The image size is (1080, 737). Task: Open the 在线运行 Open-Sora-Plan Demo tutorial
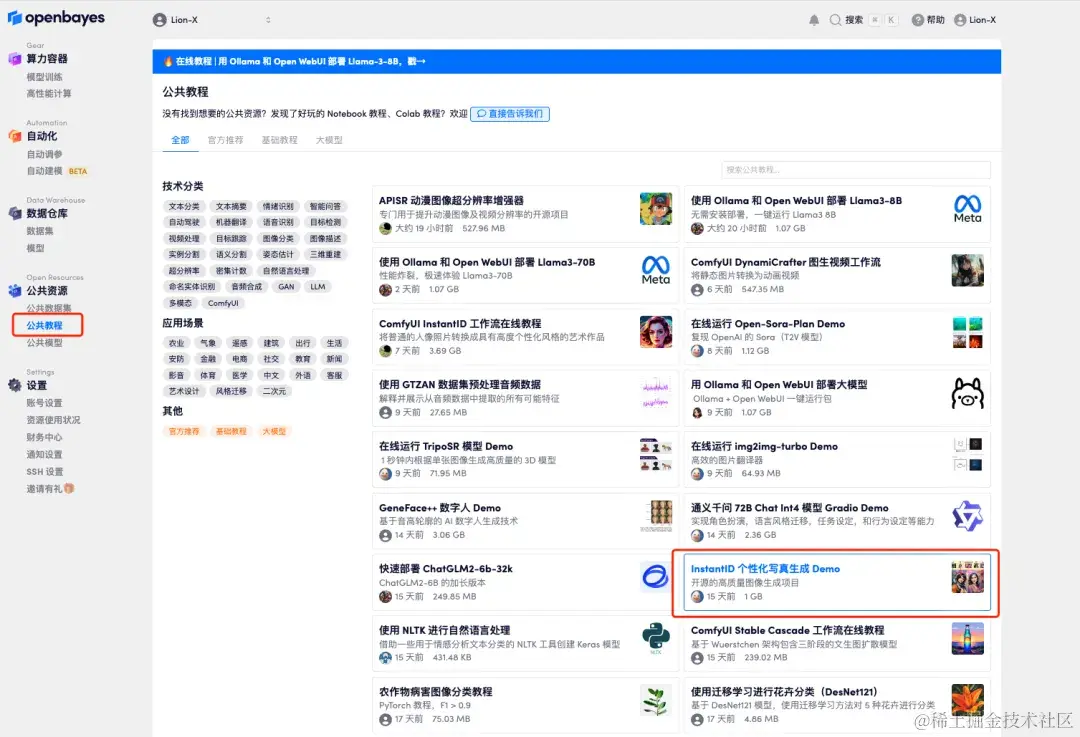[767, 324]
